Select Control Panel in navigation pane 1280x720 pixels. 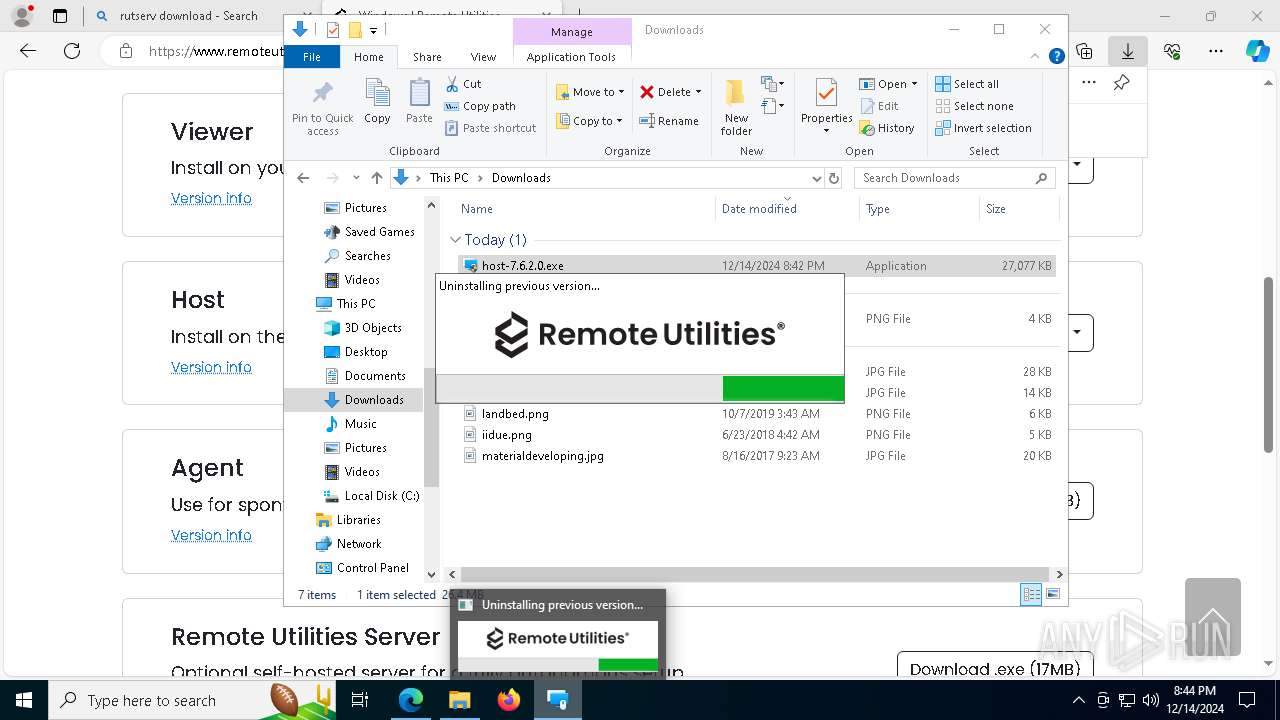[362, 568]
